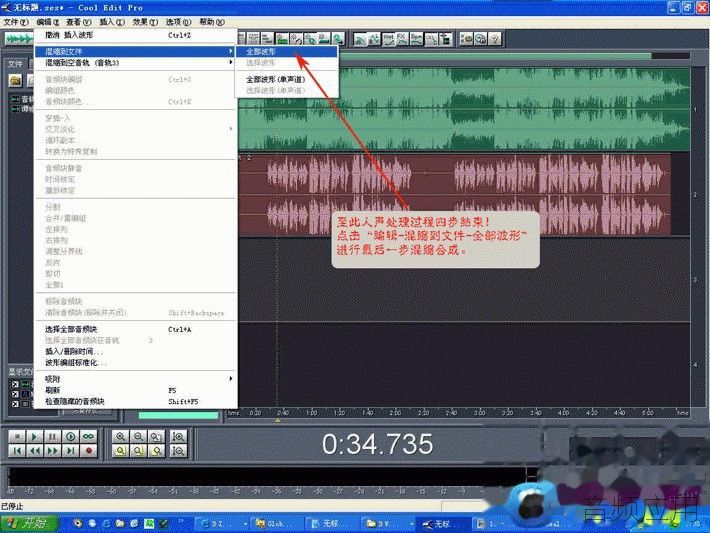Click the Stop transport button

click(17, 437)
